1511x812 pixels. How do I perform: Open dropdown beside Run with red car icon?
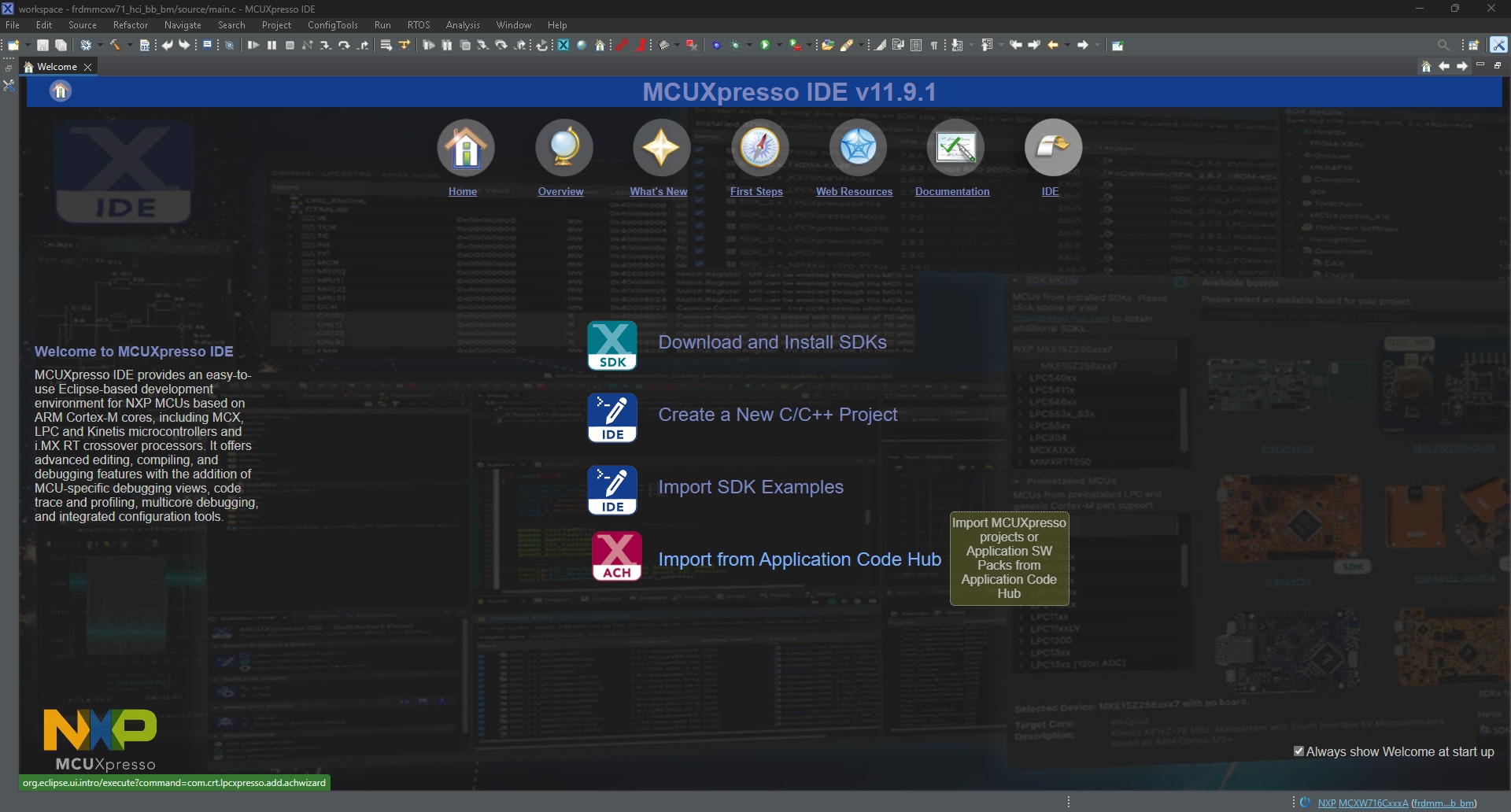[809, 45]
